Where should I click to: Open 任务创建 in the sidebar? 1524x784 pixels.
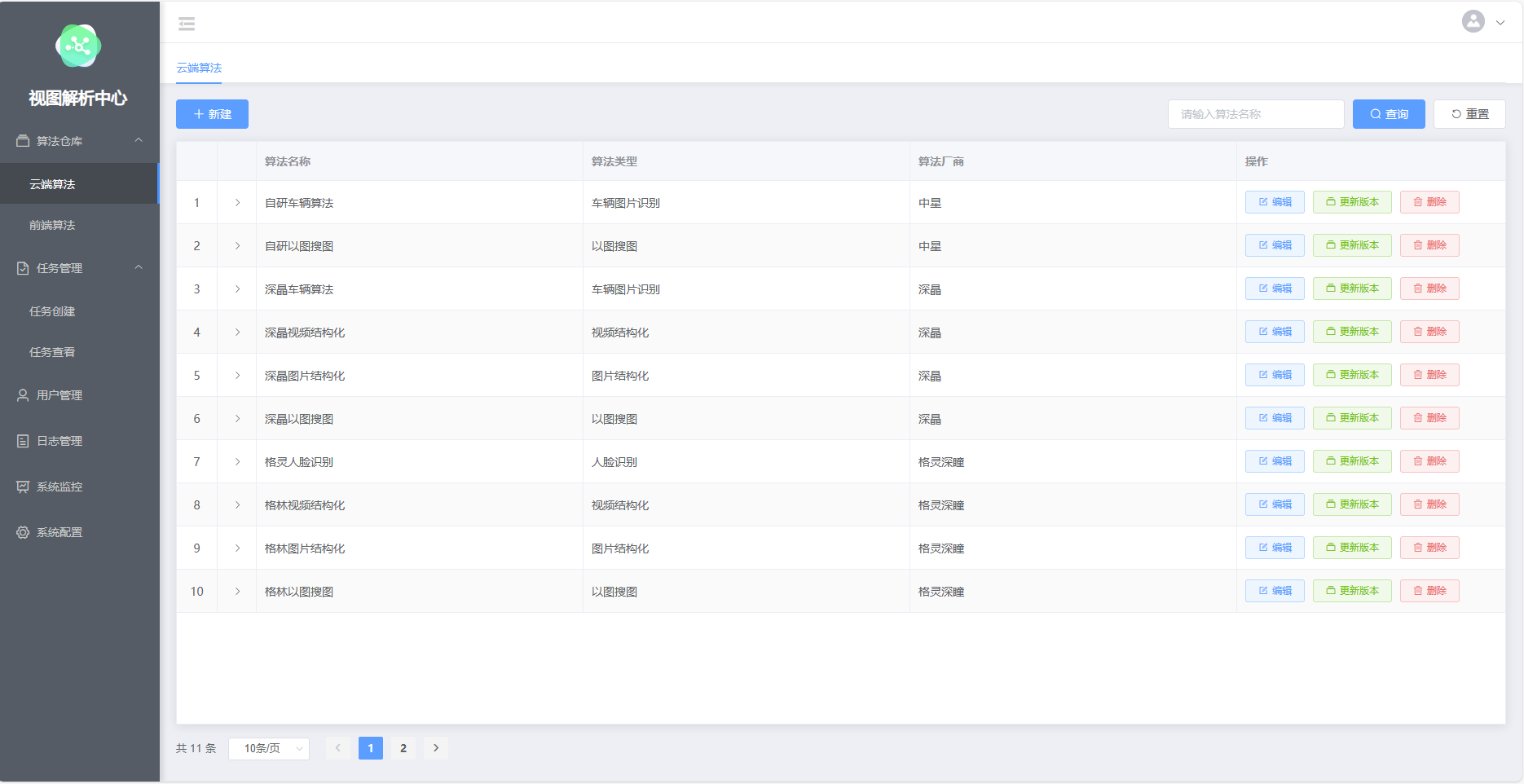pos(79,311)
